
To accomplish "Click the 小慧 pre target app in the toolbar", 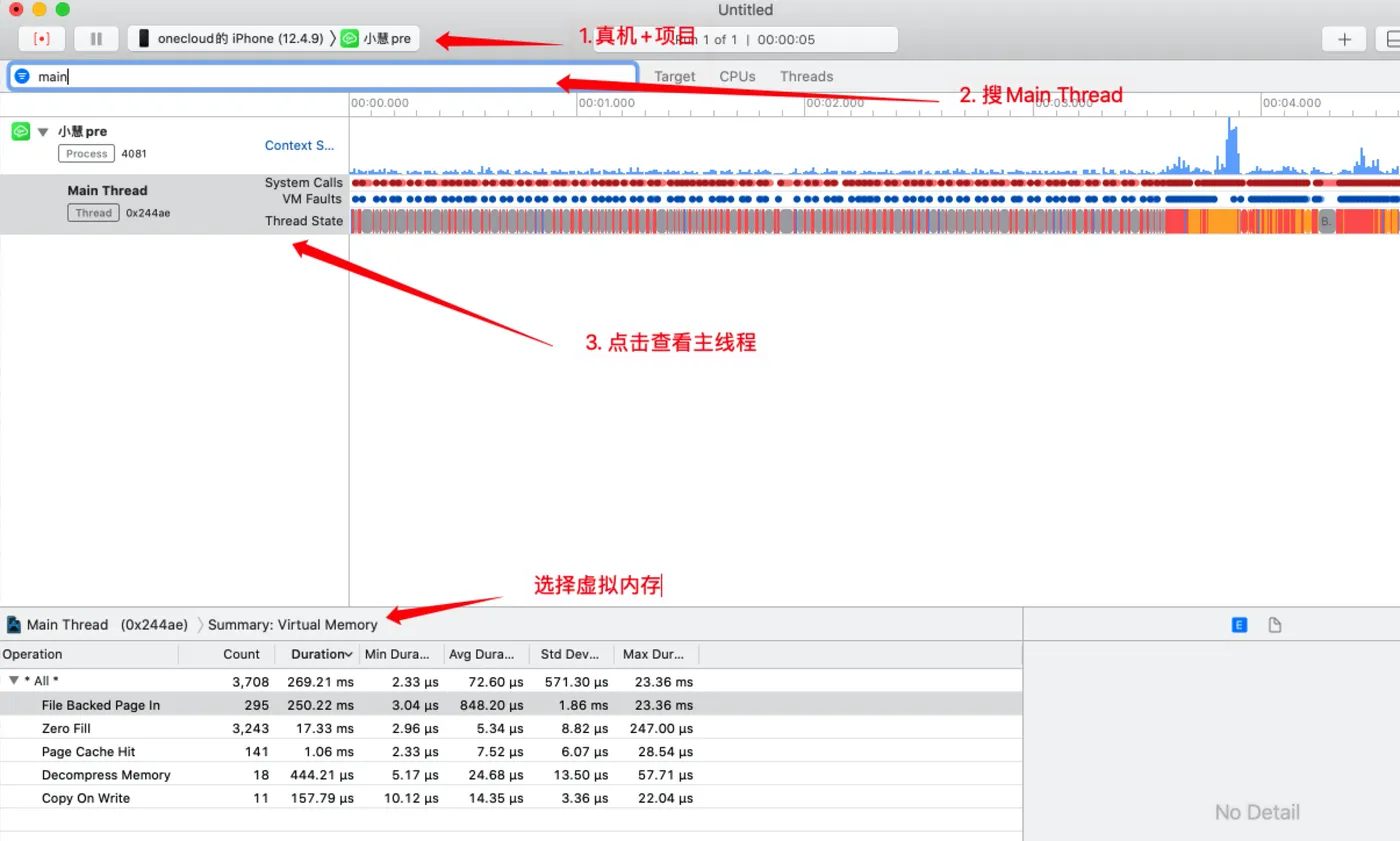I will 376,39.
